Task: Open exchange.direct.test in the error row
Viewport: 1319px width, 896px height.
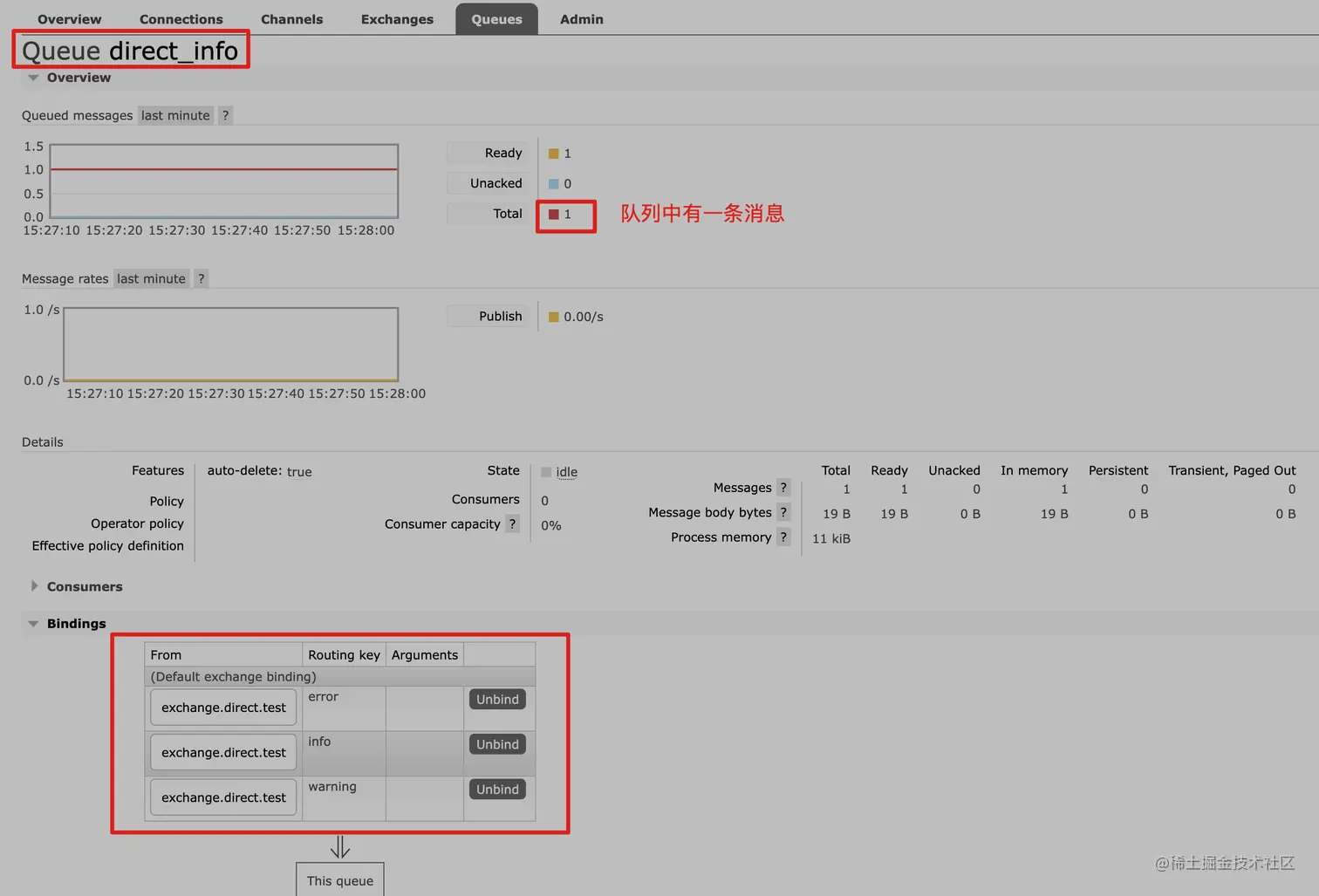Action: (223, 708)
